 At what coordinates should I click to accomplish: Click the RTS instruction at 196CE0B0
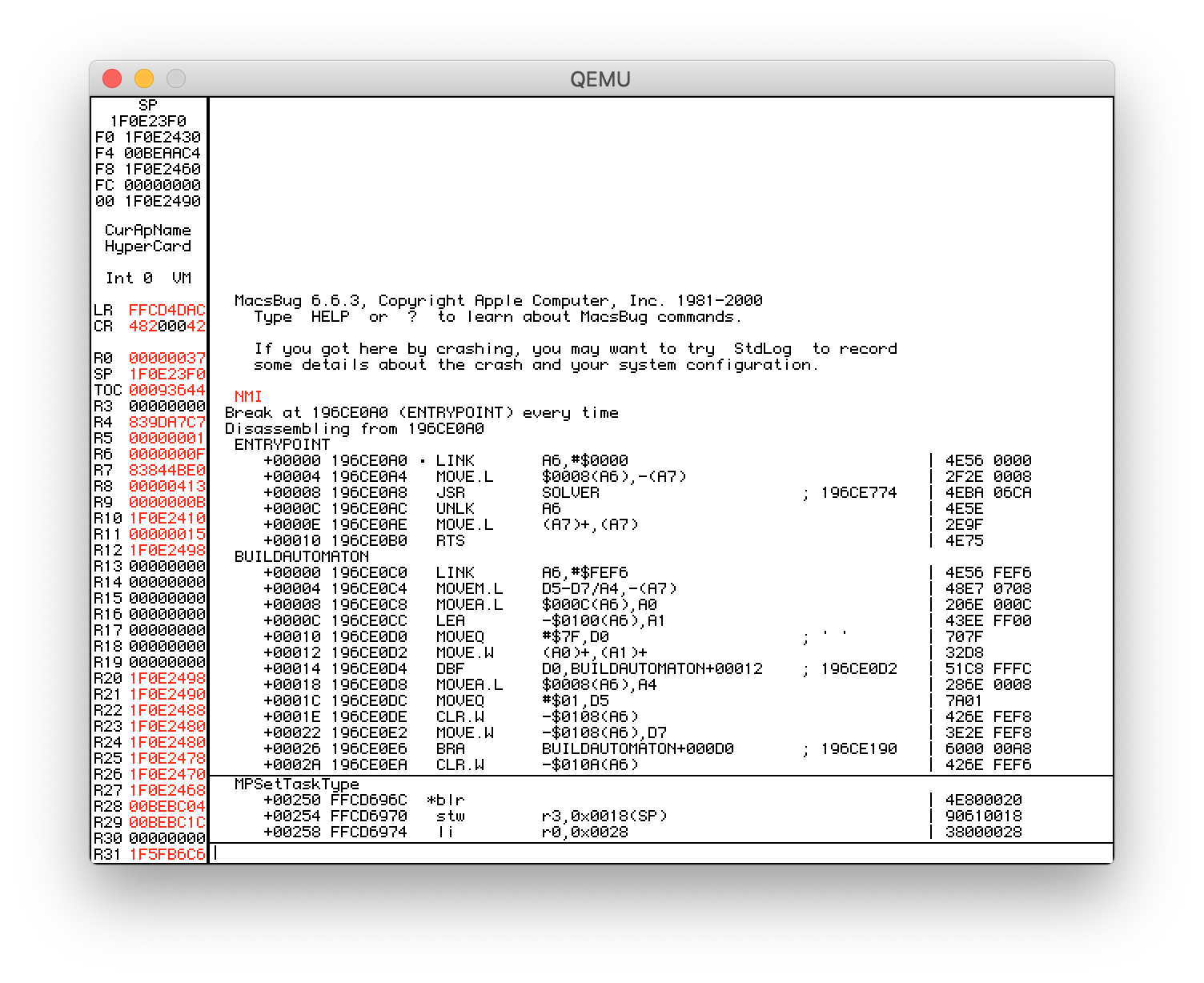(x=451, y=540)
